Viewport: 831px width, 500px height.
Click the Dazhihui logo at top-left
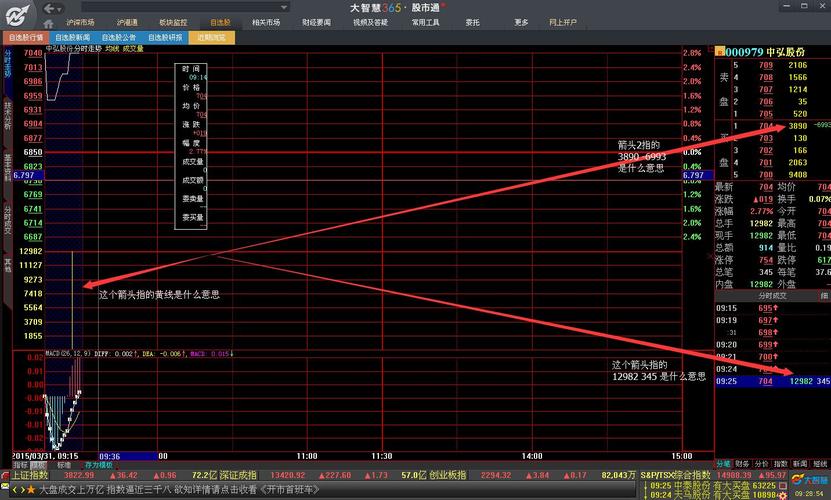click(17, 15)
